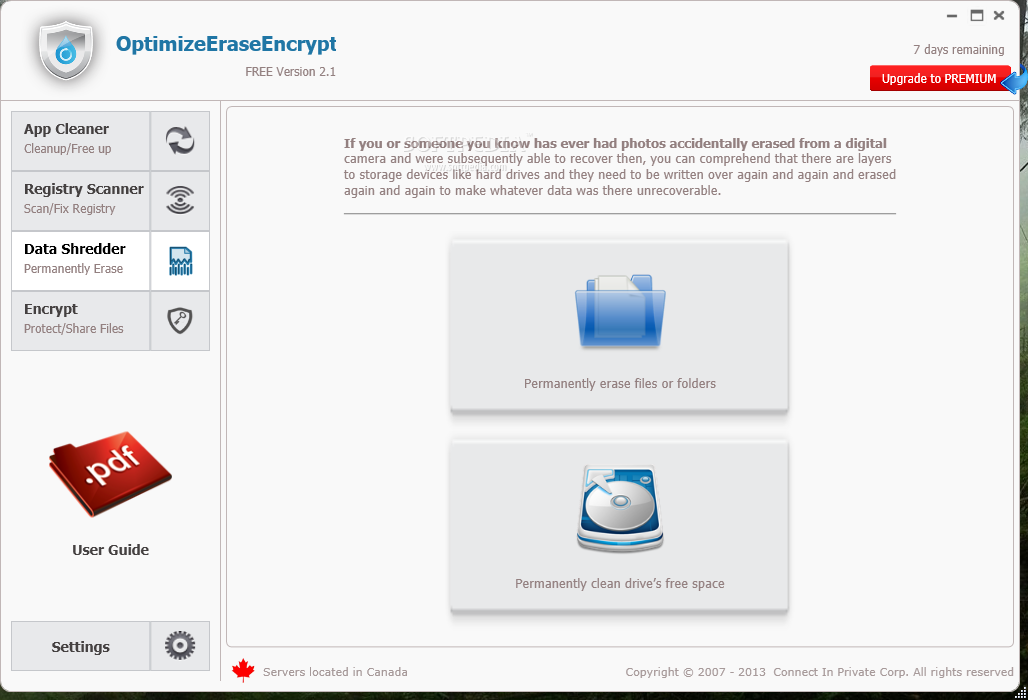This screenshot has height=700, width=1028.
Task: Click the OptimizeEraseEncrypt title text
Action: 226,44
